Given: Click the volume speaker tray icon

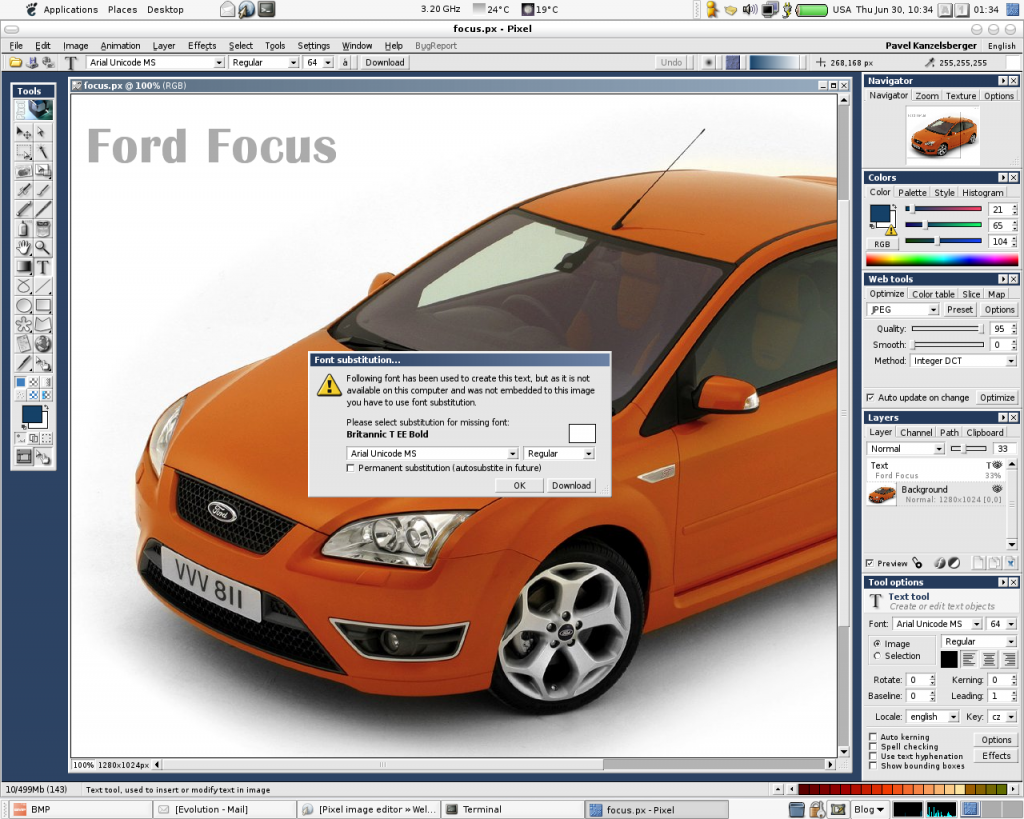Looking at the screenshot, I should tap(750, 9).
